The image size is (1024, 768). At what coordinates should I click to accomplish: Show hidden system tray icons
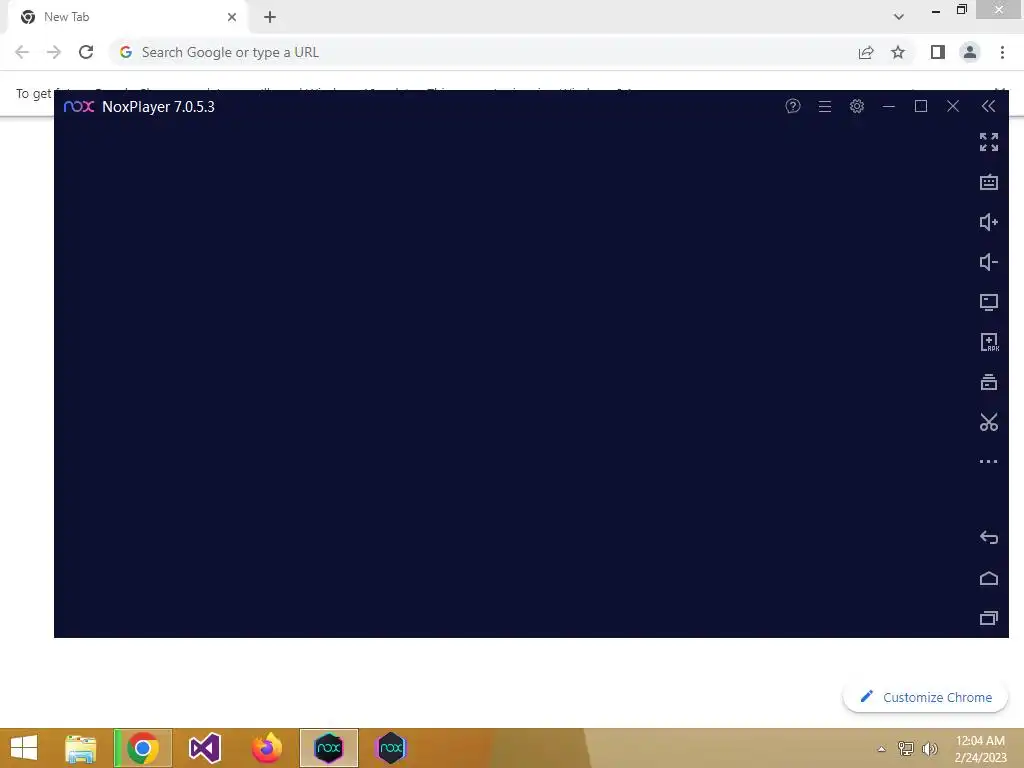point(882,749)
